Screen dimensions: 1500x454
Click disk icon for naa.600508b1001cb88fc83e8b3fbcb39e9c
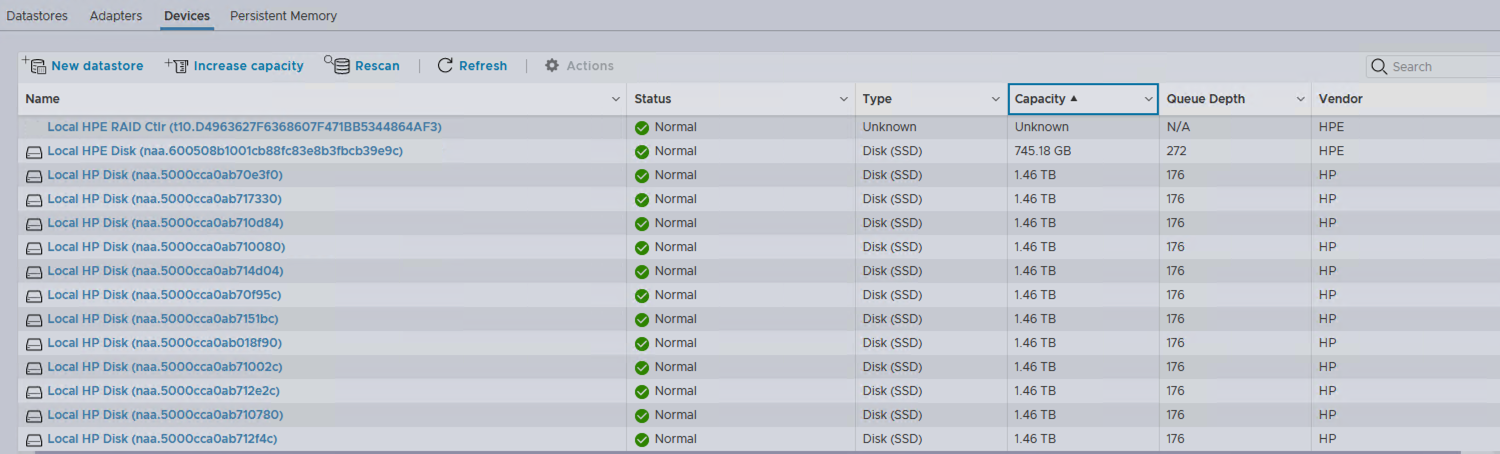tap(34, 152)
